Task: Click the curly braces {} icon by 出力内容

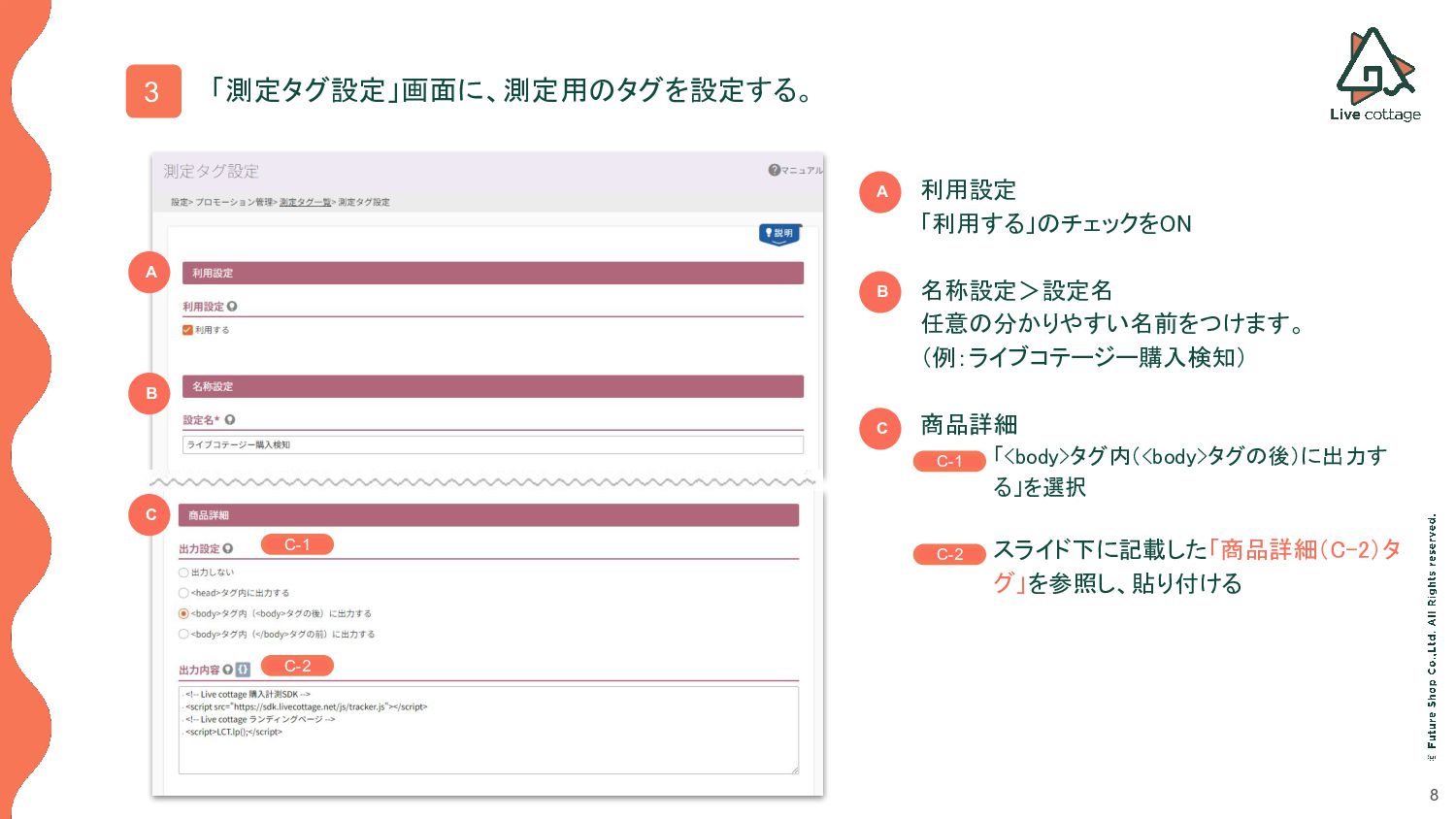Action: pyautogui.click(x=243, y=670)
